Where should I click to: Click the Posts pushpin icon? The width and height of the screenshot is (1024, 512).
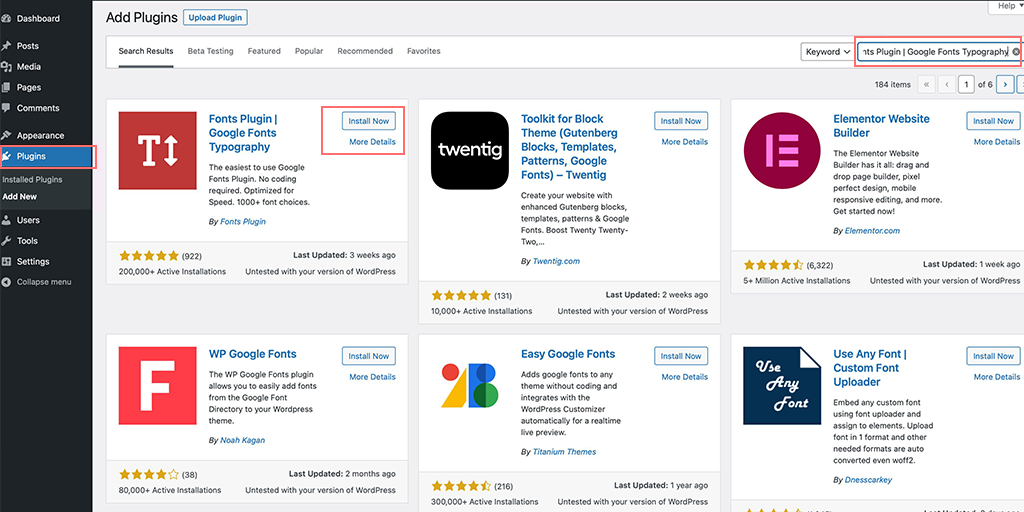click(7, 46)
